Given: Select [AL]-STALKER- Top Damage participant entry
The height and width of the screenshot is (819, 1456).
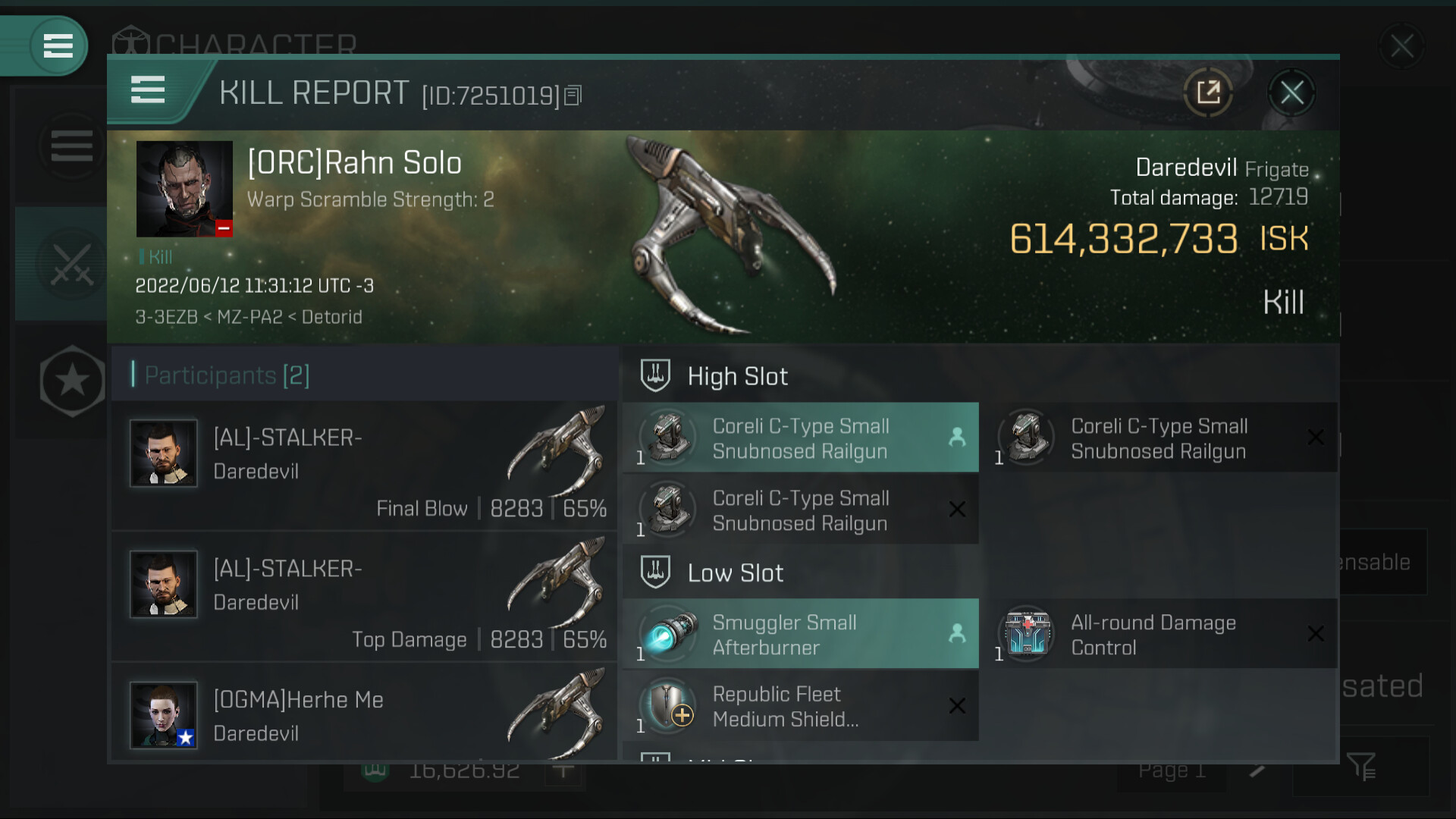Looking at the screenshot, I should [364, 596].
